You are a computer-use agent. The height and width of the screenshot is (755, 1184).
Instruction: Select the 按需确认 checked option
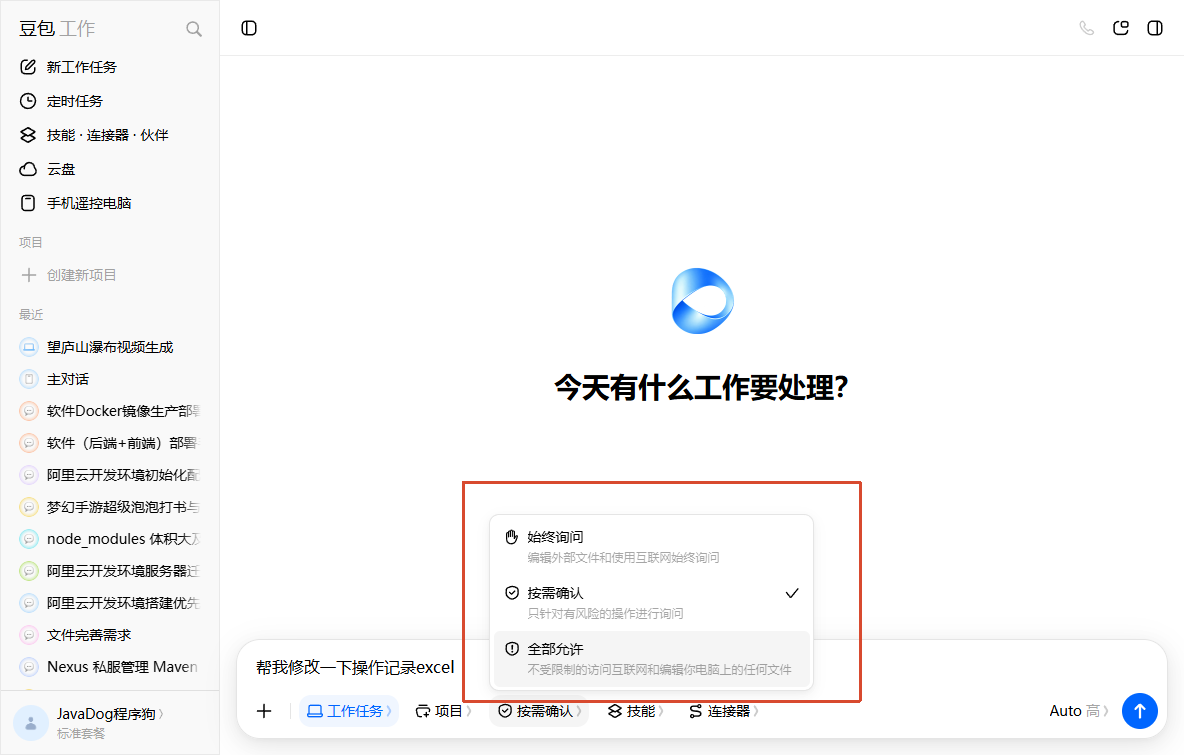[x=651, y=602]
